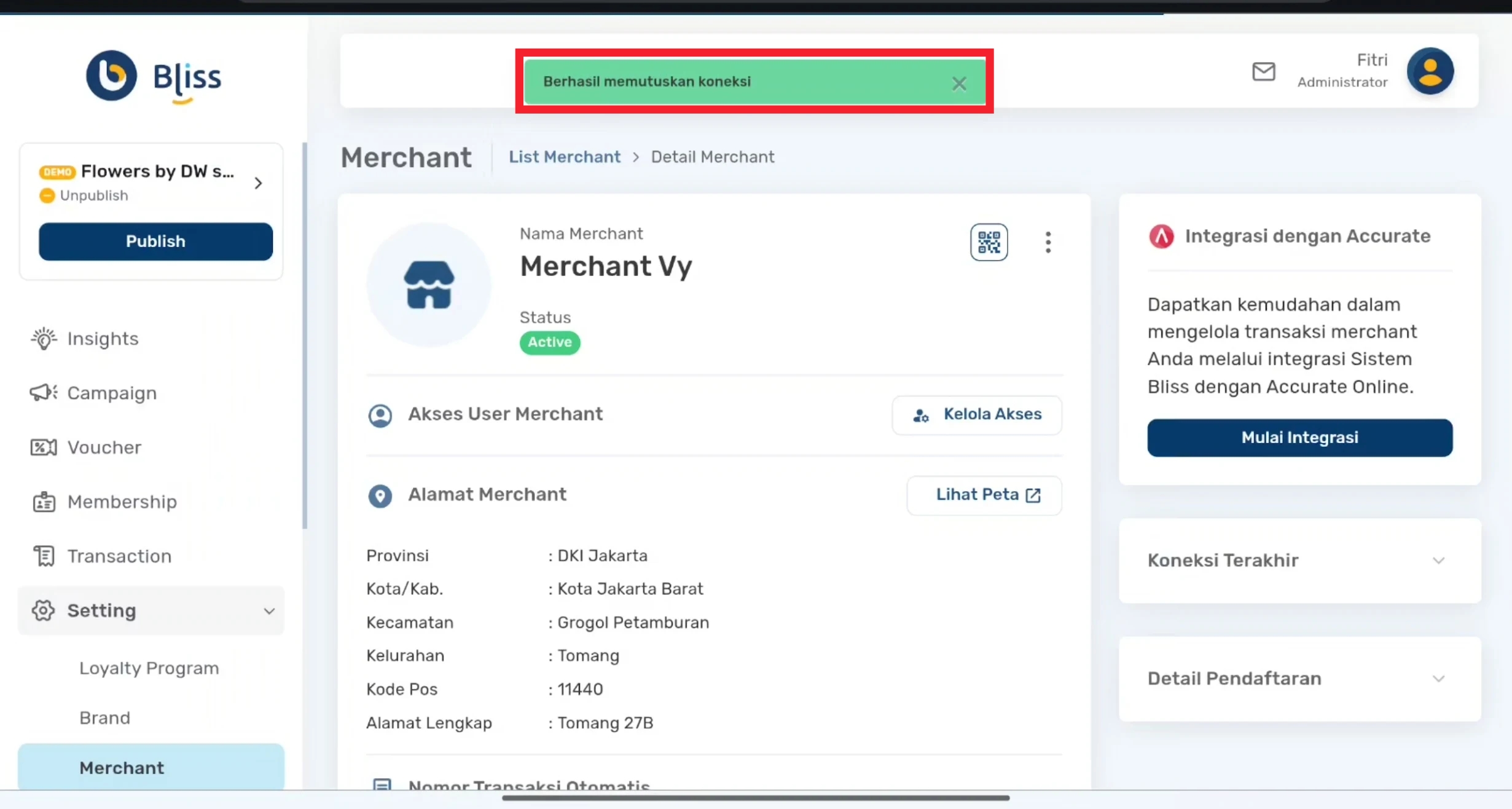This screenshot has width=1512, height=809.
Task: Open the three-dot merchant options menu
Action: pyautogui.click(x=1048, y=242)
